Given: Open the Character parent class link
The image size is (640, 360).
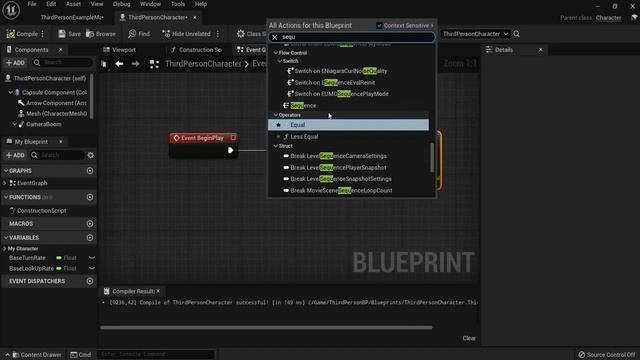Looking at the screenshot, I should 608,18.
